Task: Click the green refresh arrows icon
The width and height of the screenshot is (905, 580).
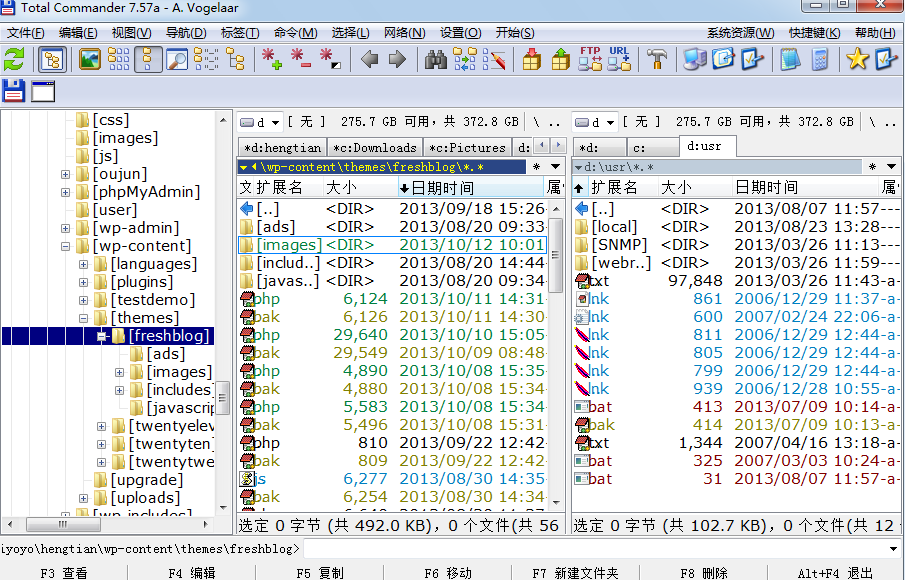Action: pos(14,59)
